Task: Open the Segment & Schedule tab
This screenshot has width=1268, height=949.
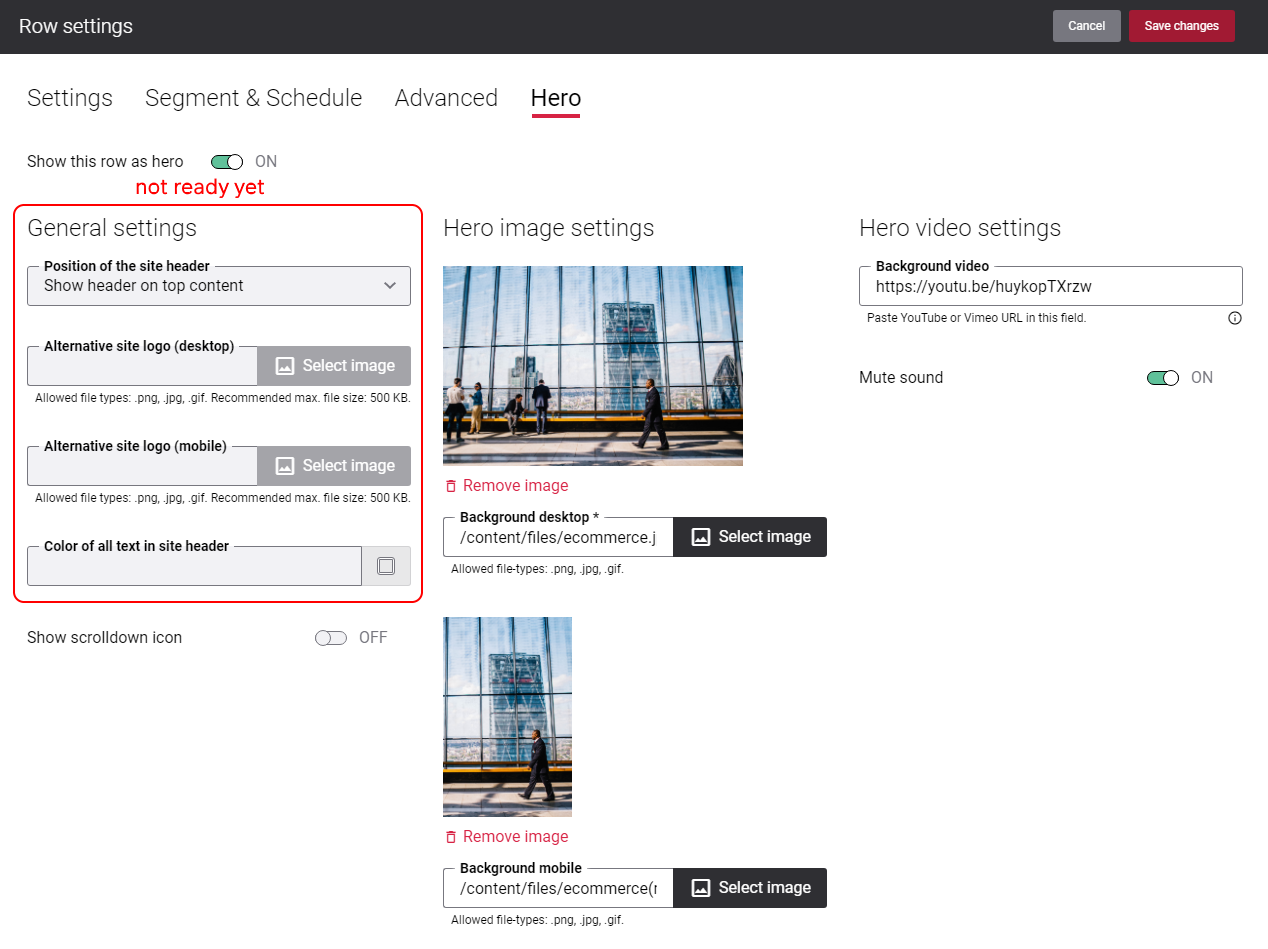Action: [254, 98]
